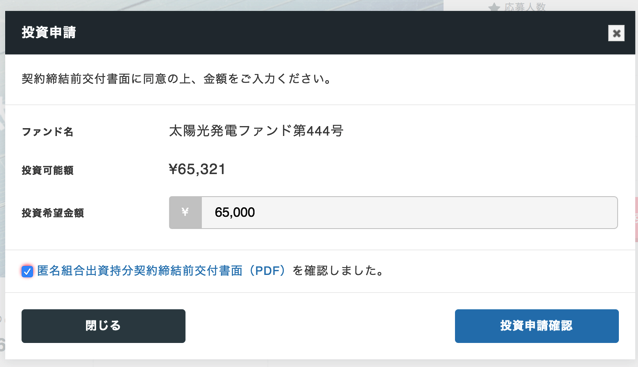Click the 投資希望金額 label
Image resolution: width=638 pixels, height=367 pixels.
52,213
